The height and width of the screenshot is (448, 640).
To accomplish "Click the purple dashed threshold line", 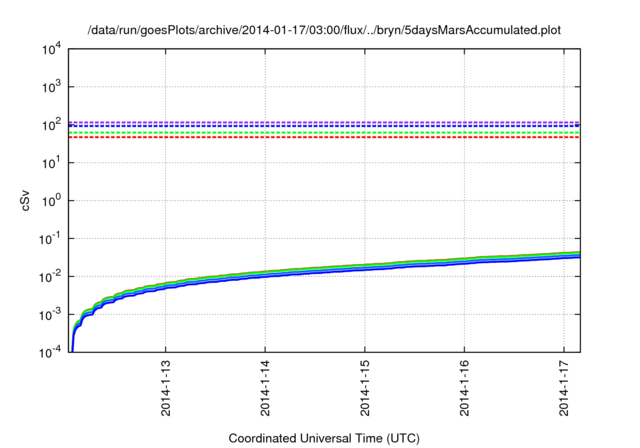I will 324,122.
